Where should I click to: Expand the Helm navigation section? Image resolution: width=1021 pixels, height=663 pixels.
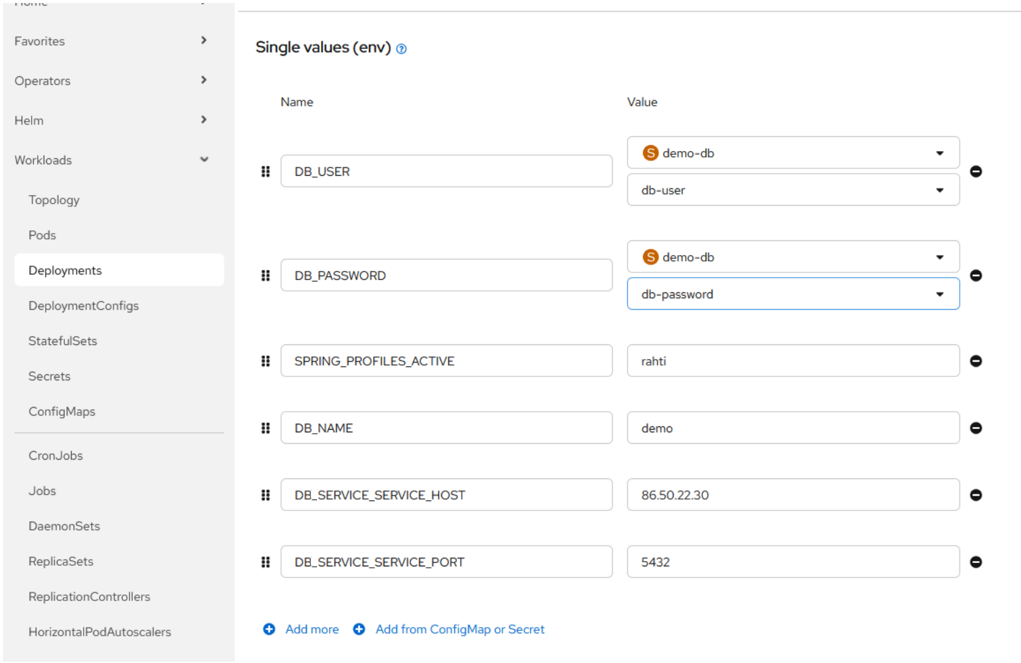coord(110,120)
